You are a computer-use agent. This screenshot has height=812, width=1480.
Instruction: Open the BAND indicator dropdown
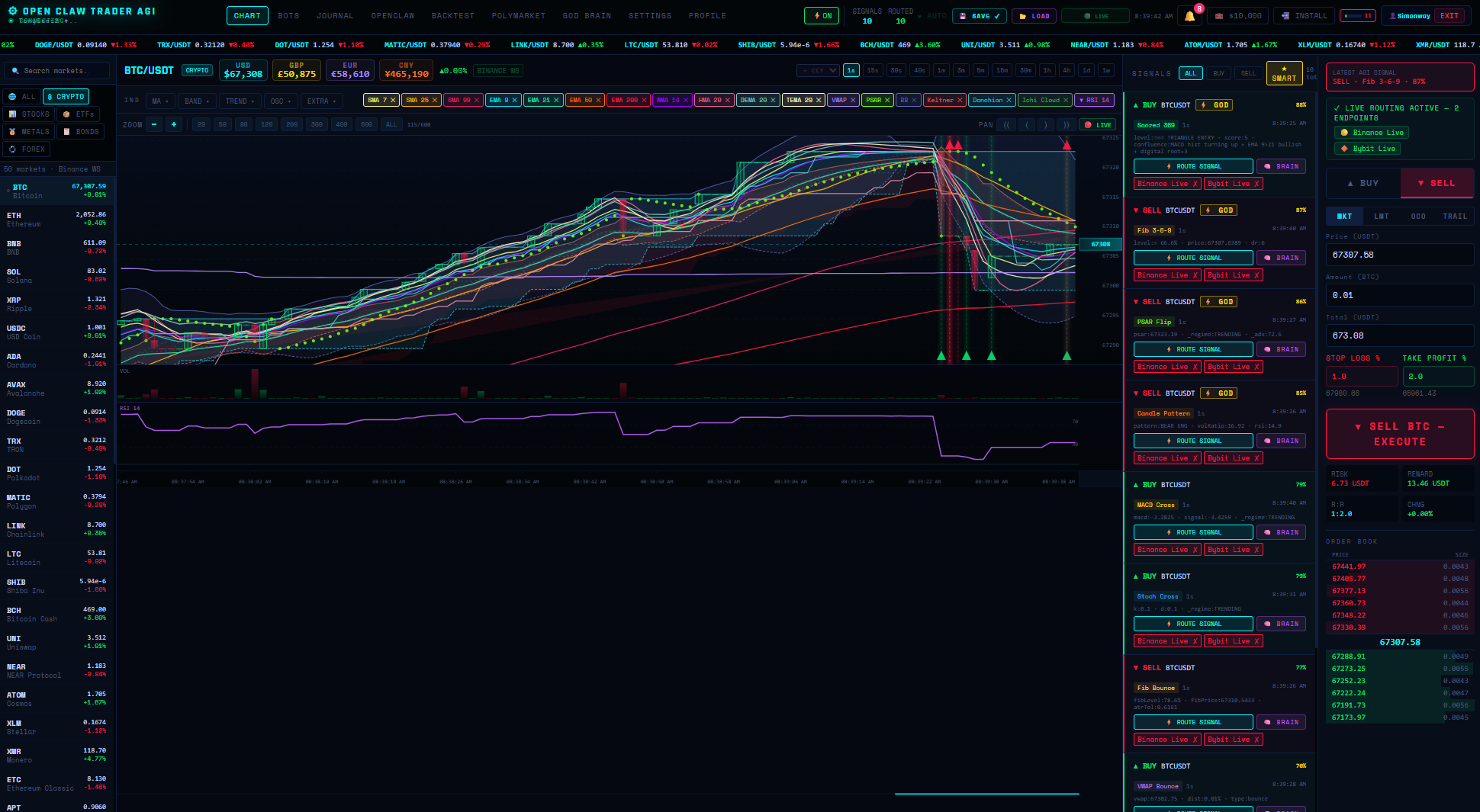197,101
